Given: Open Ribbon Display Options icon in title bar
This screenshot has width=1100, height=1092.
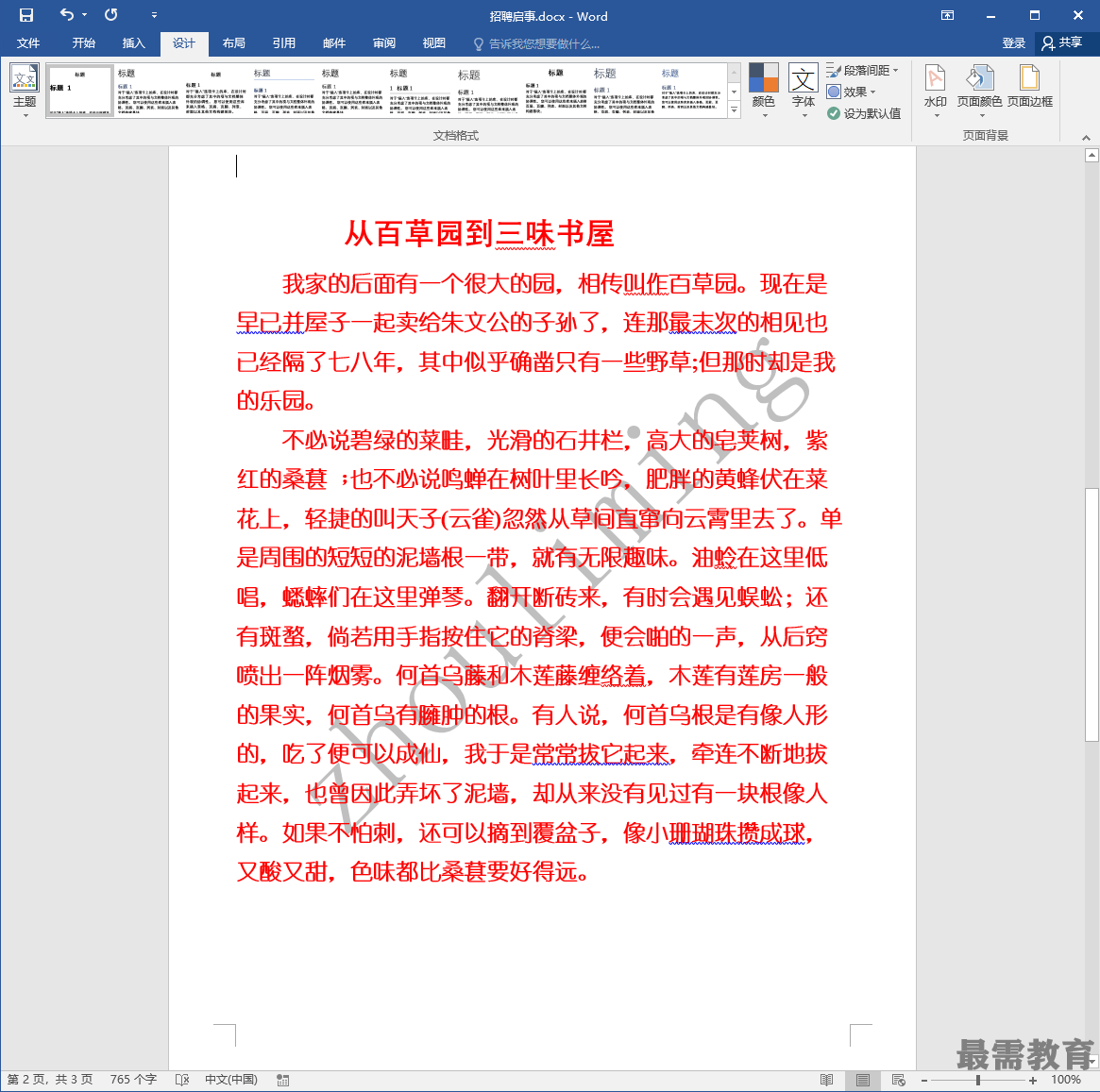Looking at the screenshot, I should [x=947, y=15].
